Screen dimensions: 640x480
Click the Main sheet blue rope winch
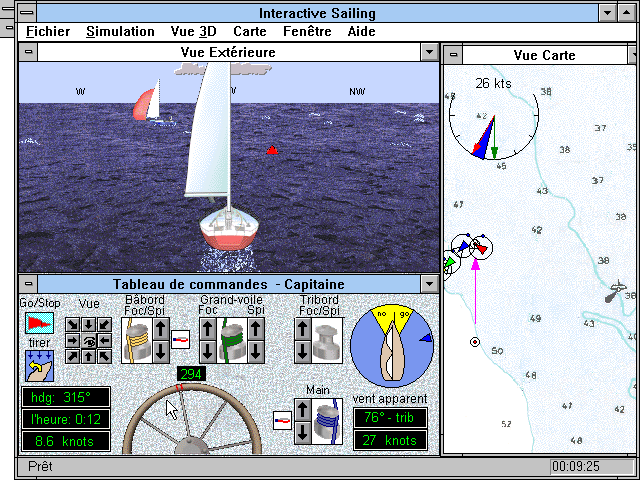pos(327,422)
